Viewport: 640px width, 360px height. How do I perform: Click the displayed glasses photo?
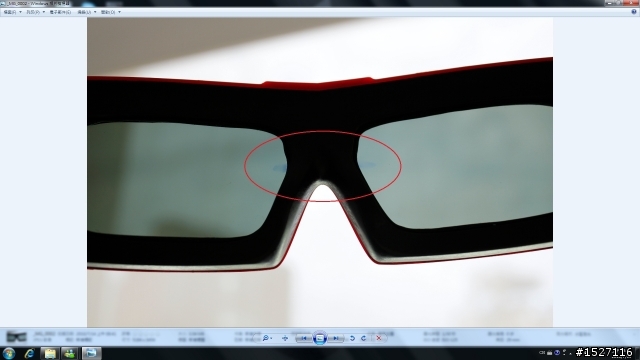320,172
